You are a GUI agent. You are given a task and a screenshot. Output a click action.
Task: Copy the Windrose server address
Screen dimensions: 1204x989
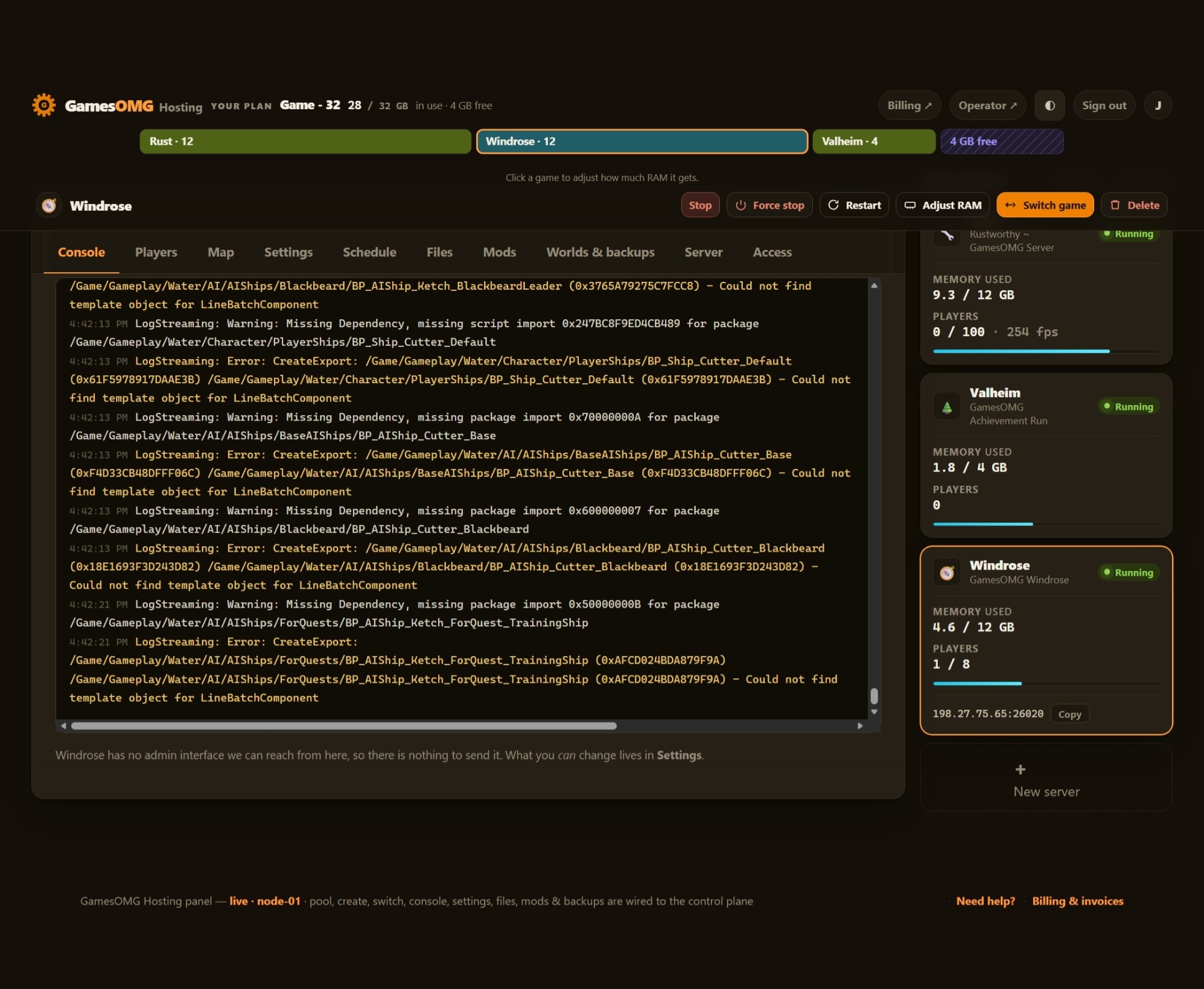pos(1070,714)
